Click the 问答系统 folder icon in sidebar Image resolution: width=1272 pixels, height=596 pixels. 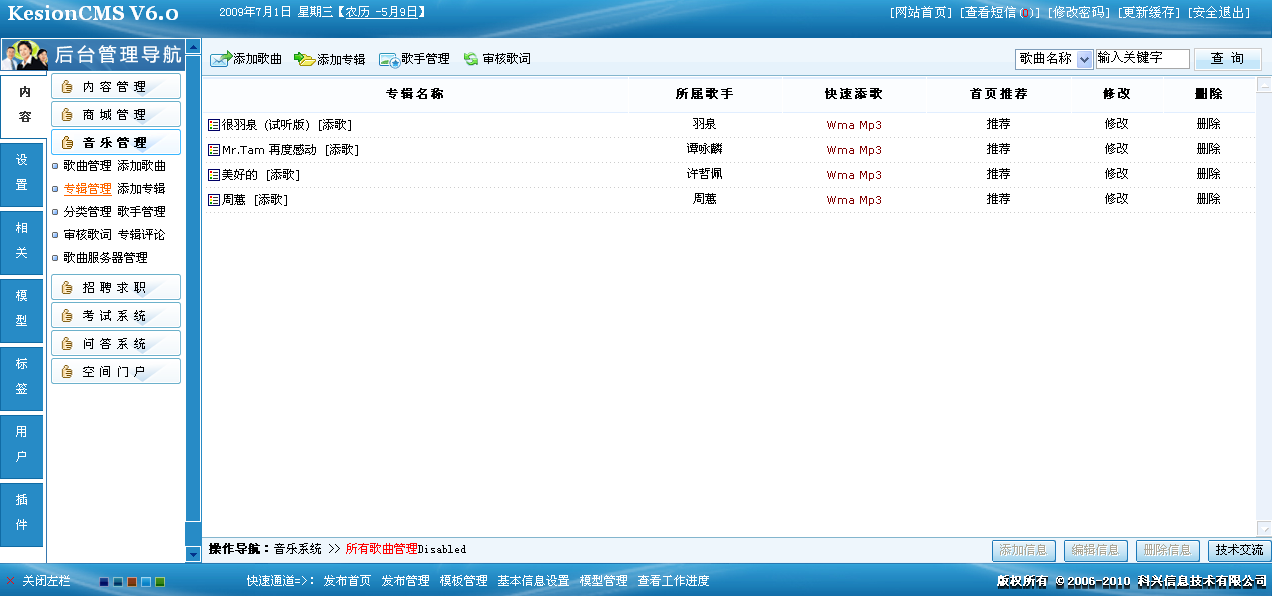[67, 343]
